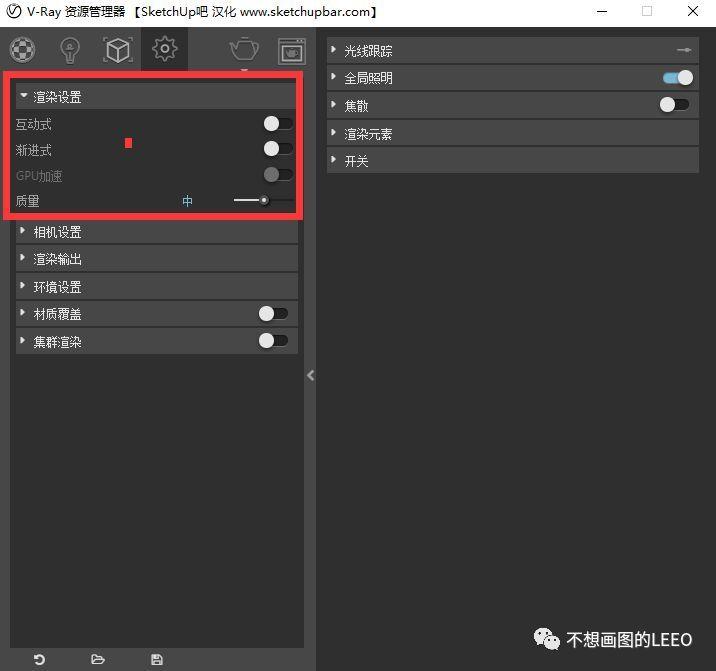Expand the 环境设置 section
Screen dimensions: 716x671
tap(157, 287)
